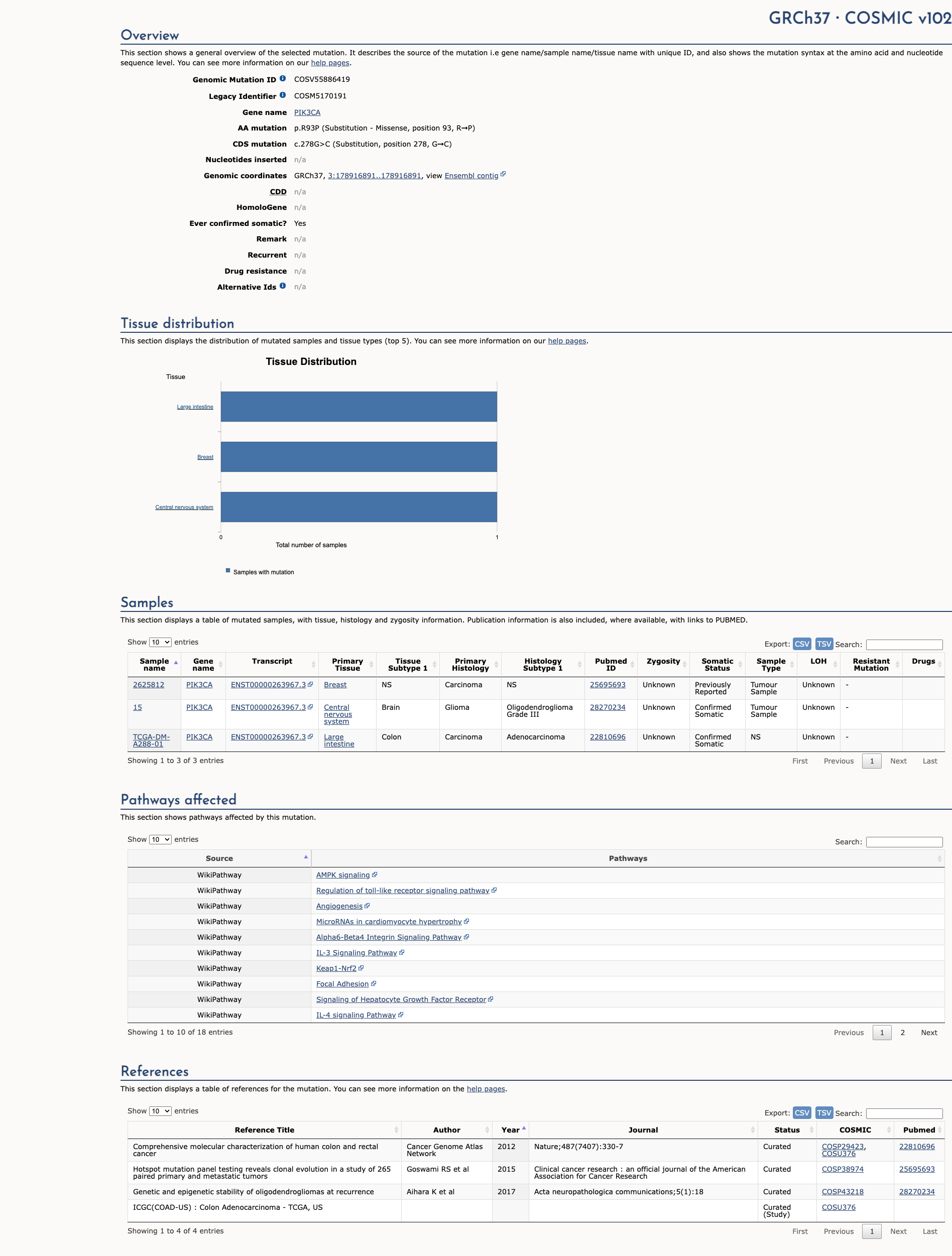Viewport: 952px width, 1256px height.
Task: Open genomic coordinates 3:178916891 link
Action: point(375,176)
